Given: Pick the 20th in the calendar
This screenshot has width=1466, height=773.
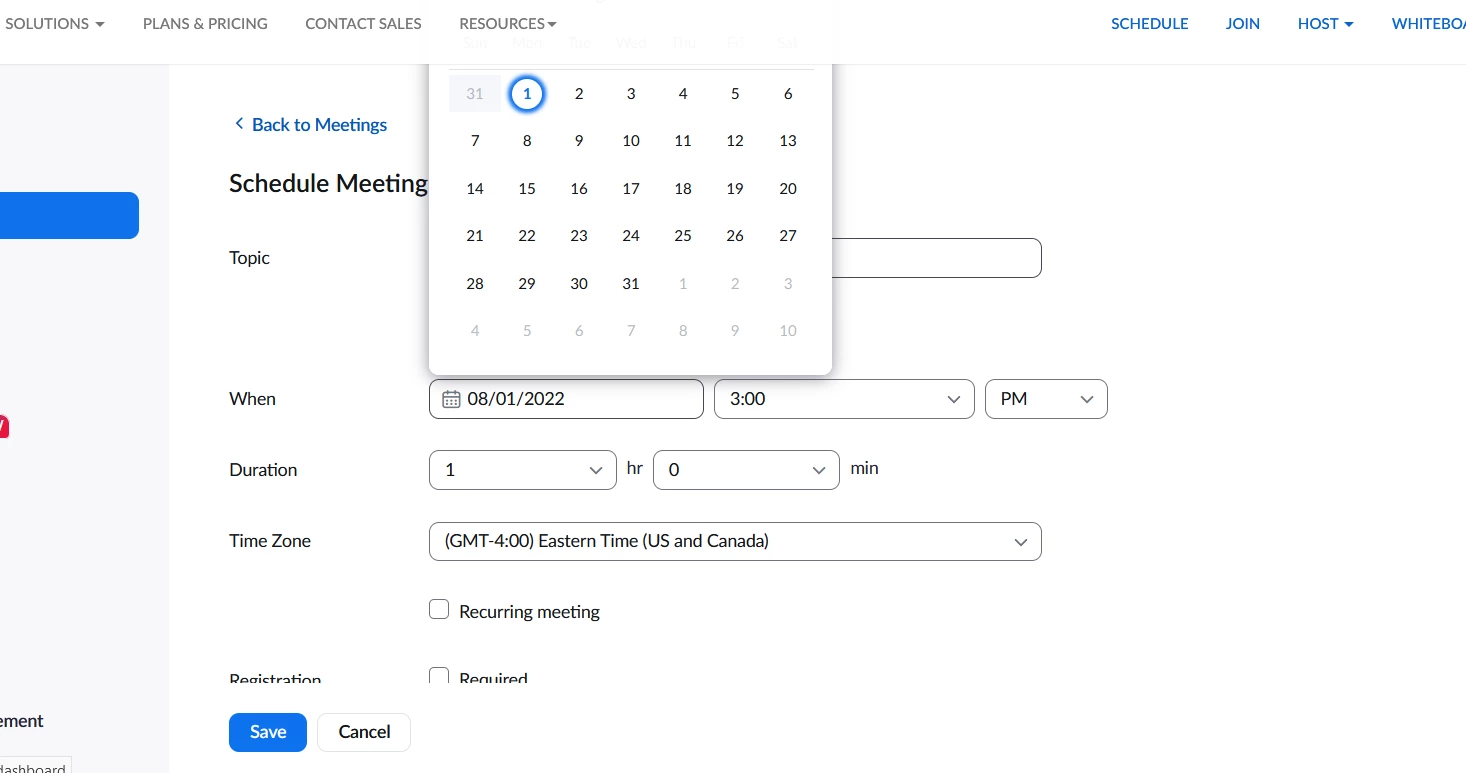Looking at the screenshot, I should (x=788, y=189).
